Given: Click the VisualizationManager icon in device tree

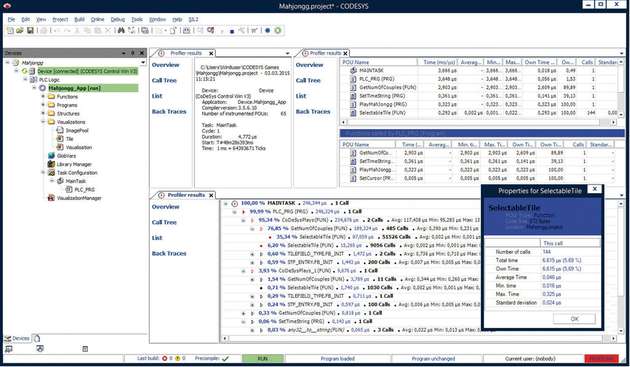Looking at the screenshot, I should point(51,198).
